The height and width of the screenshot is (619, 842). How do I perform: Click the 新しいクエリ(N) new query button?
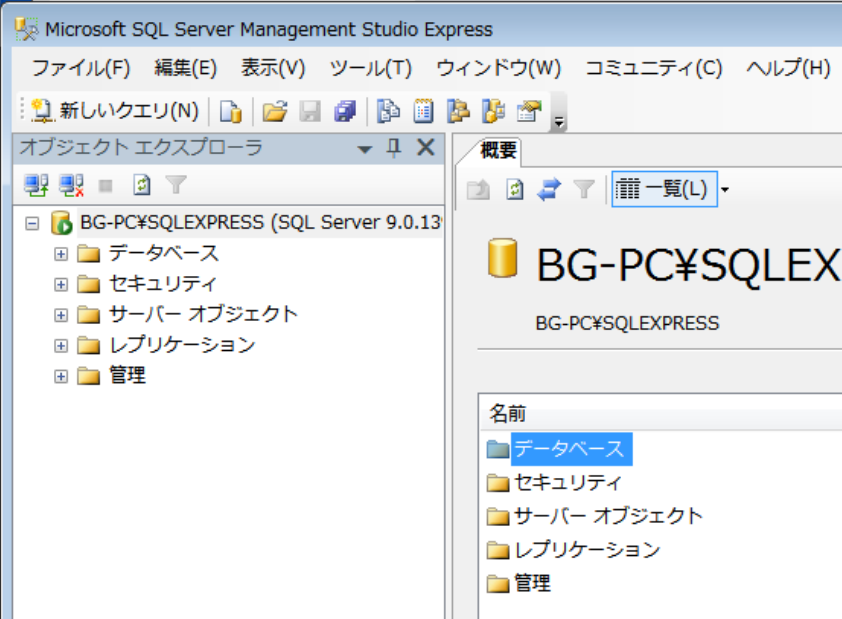(x=115, y=111)
